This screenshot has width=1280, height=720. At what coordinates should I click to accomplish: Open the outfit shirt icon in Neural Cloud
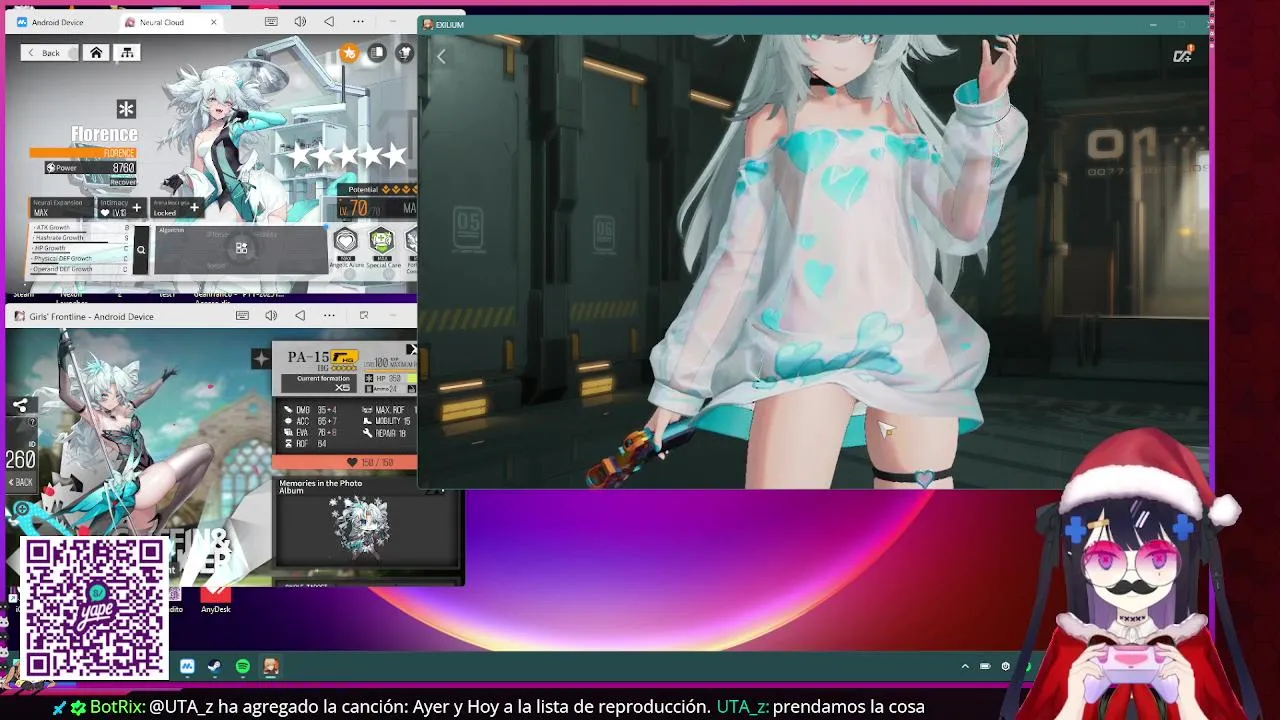click(404, 53)
